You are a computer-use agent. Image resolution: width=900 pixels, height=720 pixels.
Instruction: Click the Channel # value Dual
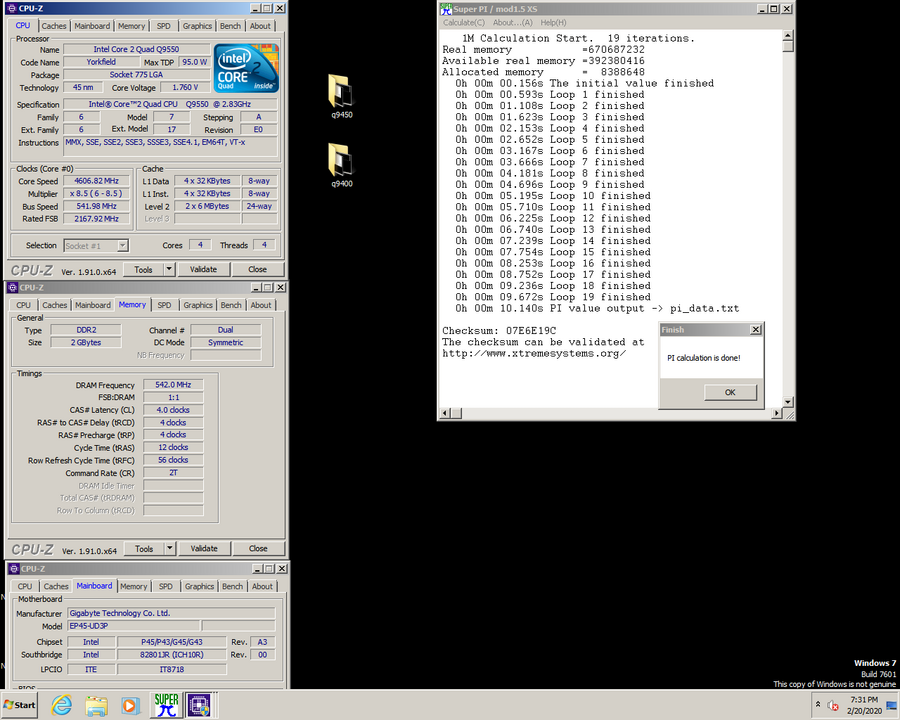pyautogui.click(x=226, y=330)
